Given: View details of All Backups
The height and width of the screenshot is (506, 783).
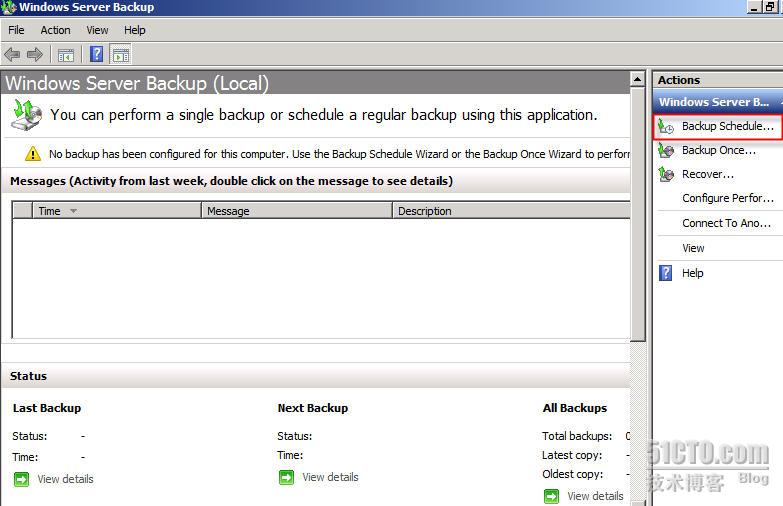Looking at the screenshot, I should click(595, 496).
